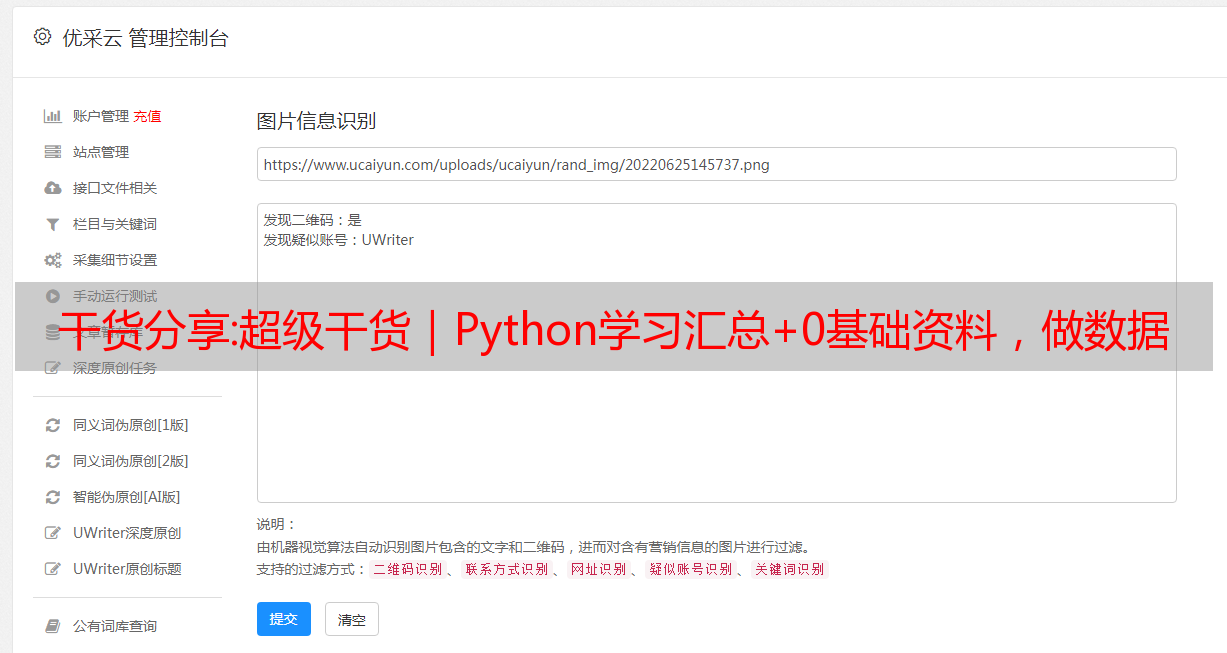Open UWriter原创标题 in the sidebar
The width and height of the screenshot is (1227, 653).
(x=127, y=569)
